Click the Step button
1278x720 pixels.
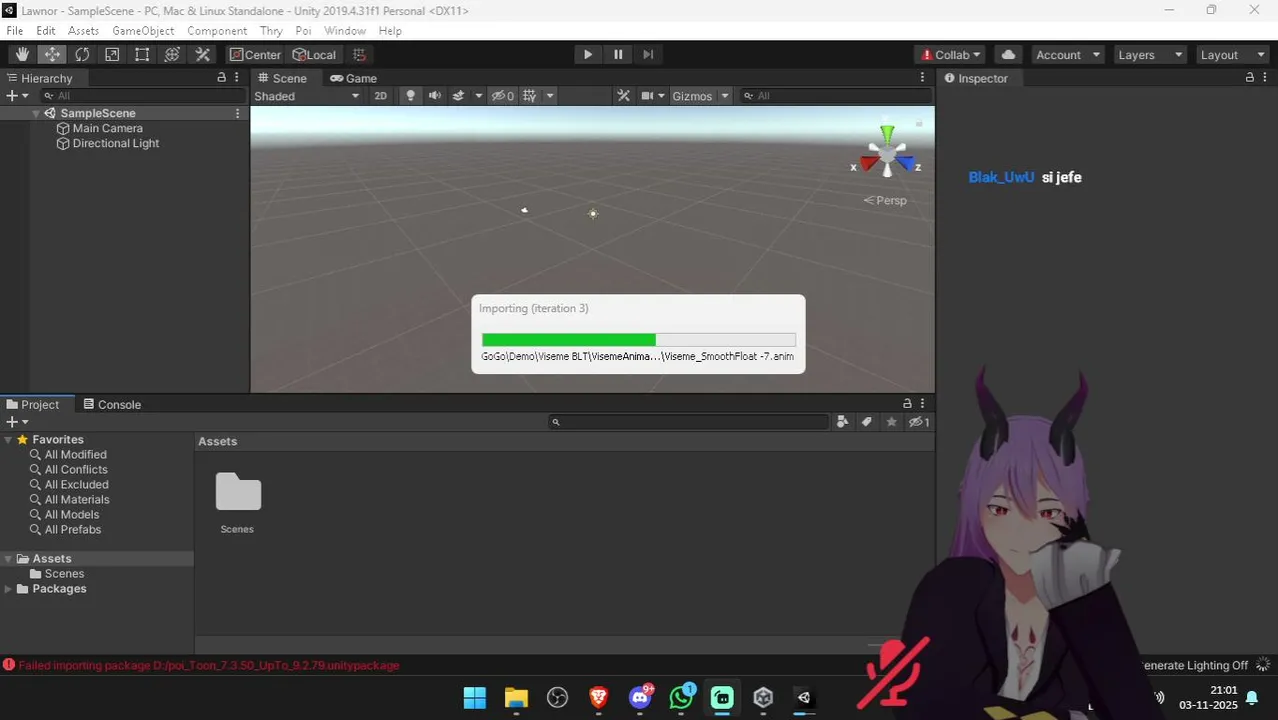click(648, 55)
